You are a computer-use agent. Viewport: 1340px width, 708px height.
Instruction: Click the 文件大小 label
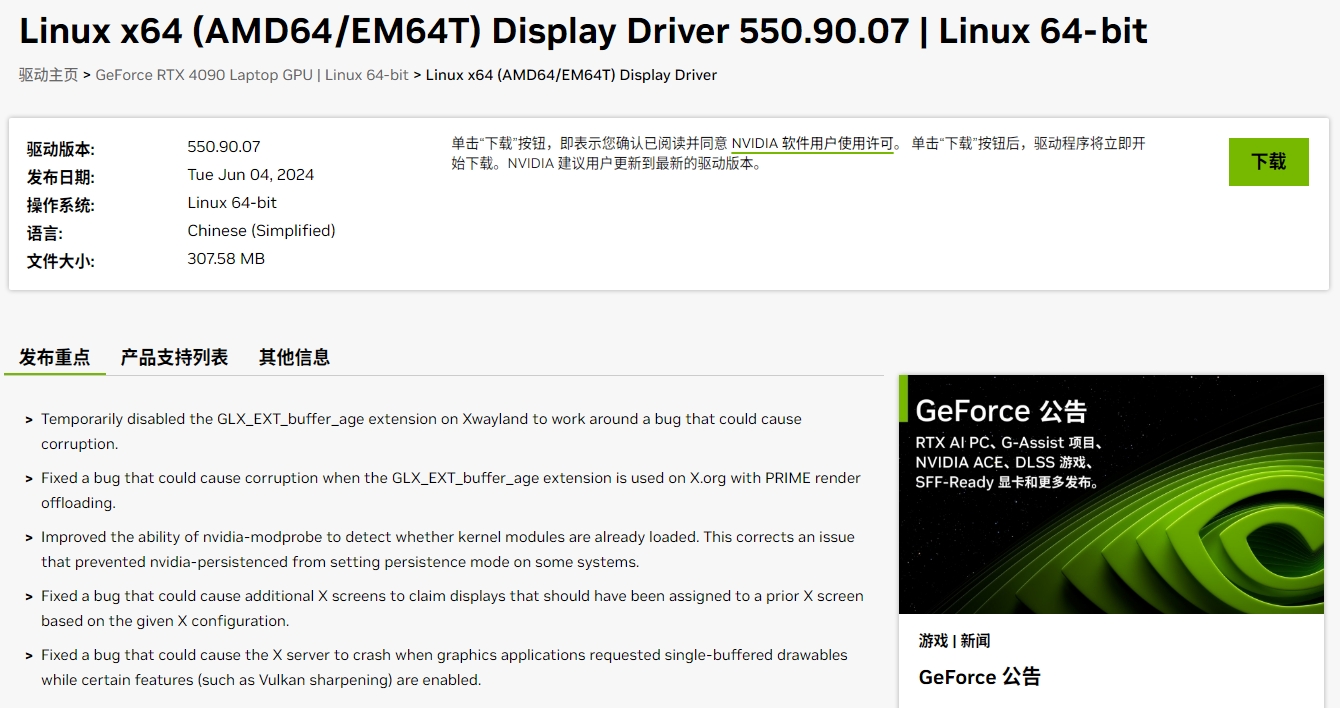(60, 261)
